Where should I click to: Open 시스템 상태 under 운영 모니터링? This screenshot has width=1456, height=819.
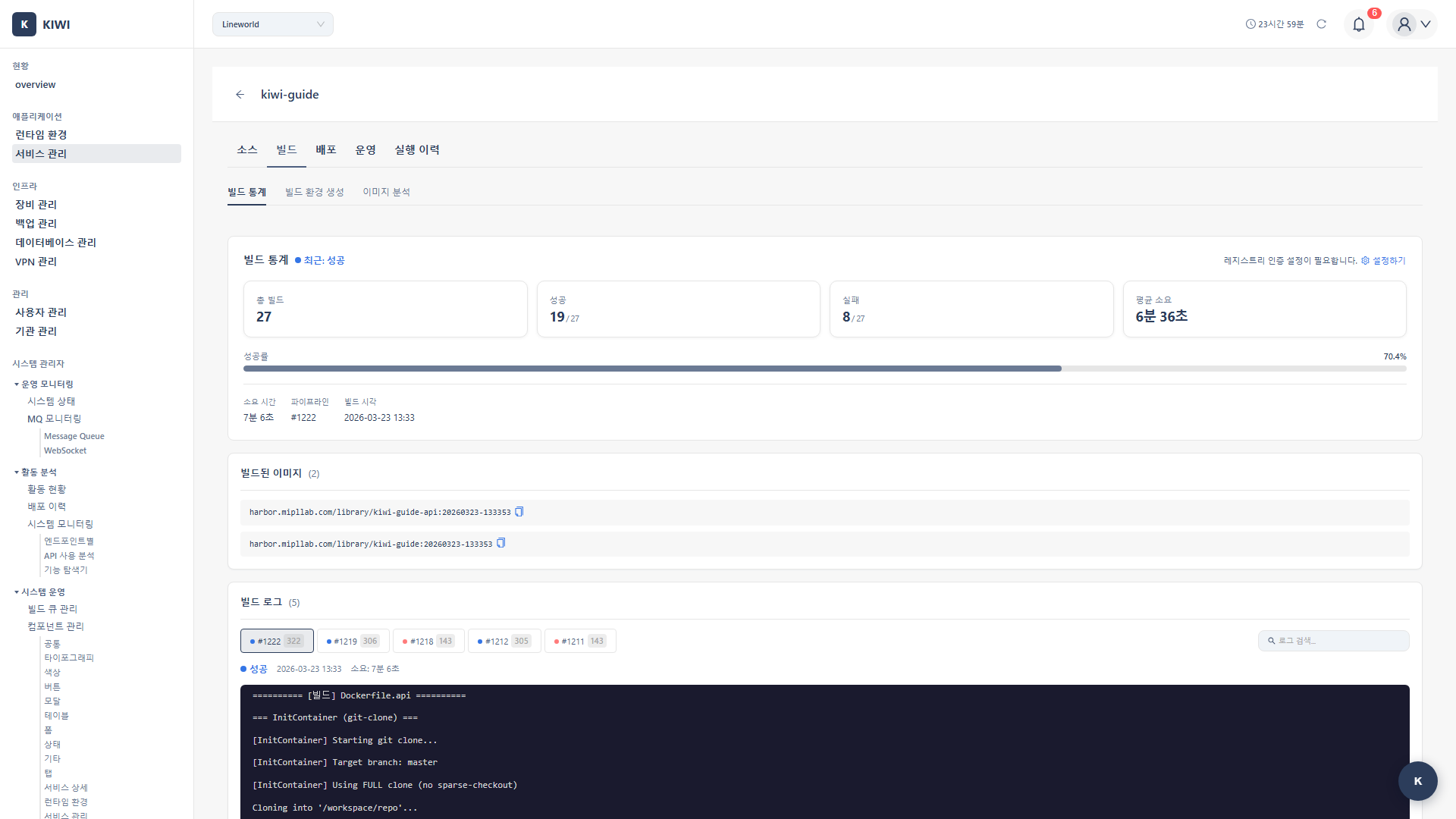52,401
